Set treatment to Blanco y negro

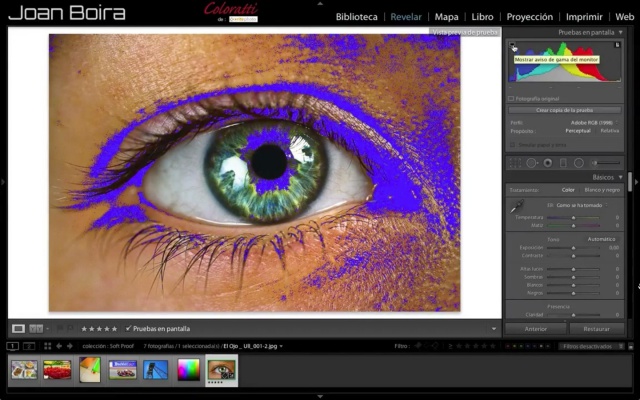[602, 190]
